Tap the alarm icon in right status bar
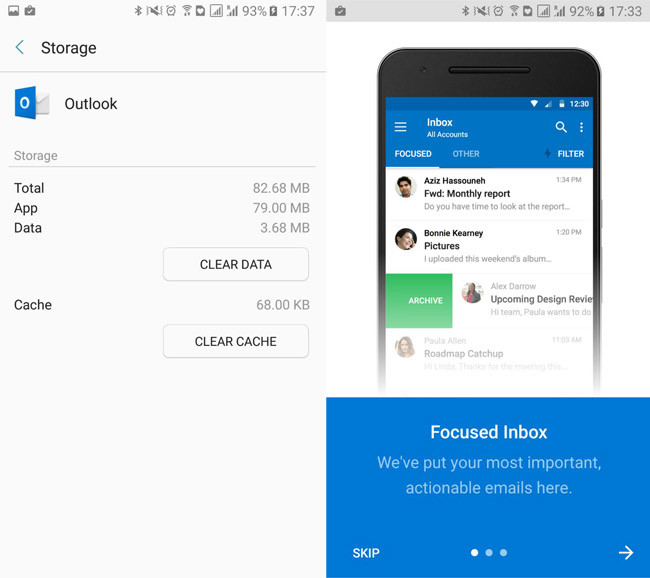Viewport: 650px width, 578px height. coord(498,11)
